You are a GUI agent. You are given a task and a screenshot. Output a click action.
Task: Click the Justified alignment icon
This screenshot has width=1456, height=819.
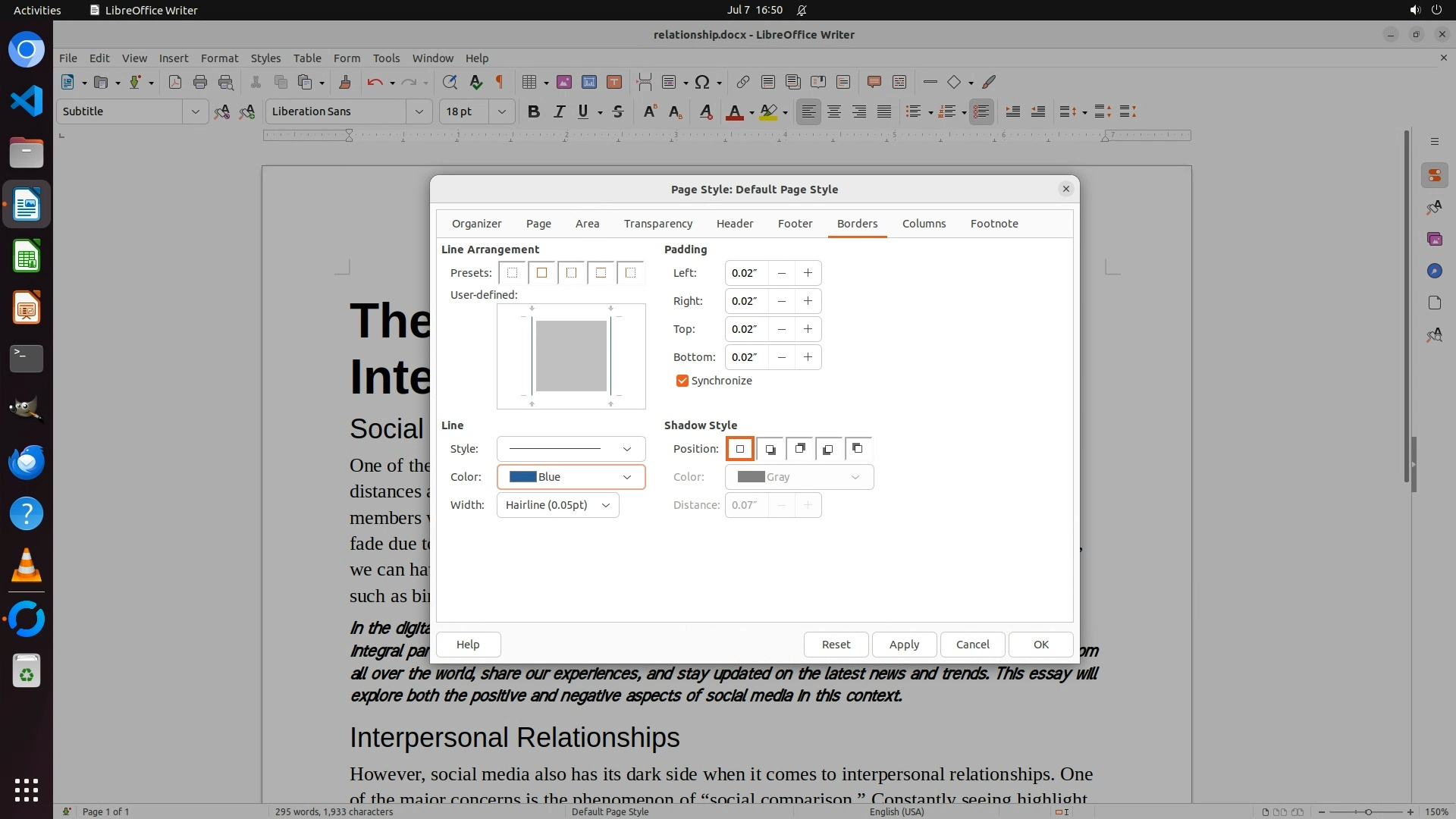(884, 111)
